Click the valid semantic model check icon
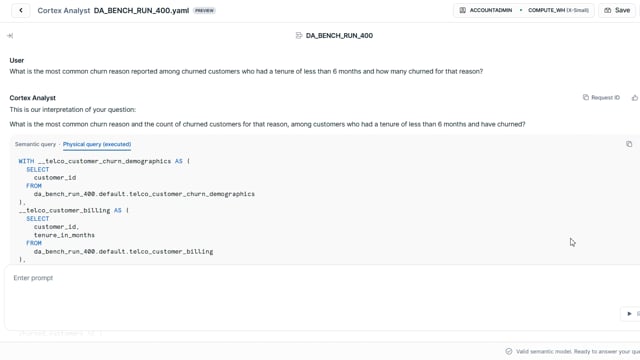 (x=509, y=351)
